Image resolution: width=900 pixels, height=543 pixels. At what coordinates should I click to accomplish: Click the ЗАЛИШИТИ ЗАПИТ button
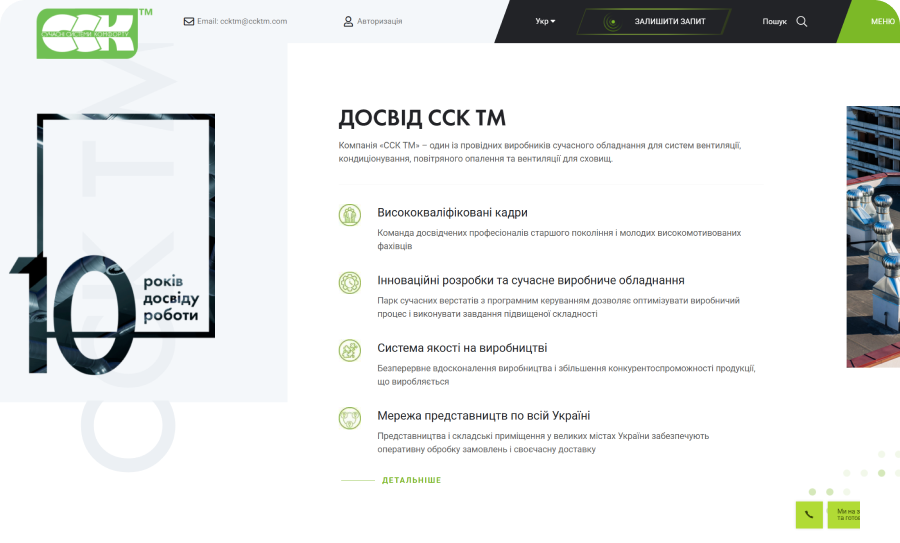653,21
